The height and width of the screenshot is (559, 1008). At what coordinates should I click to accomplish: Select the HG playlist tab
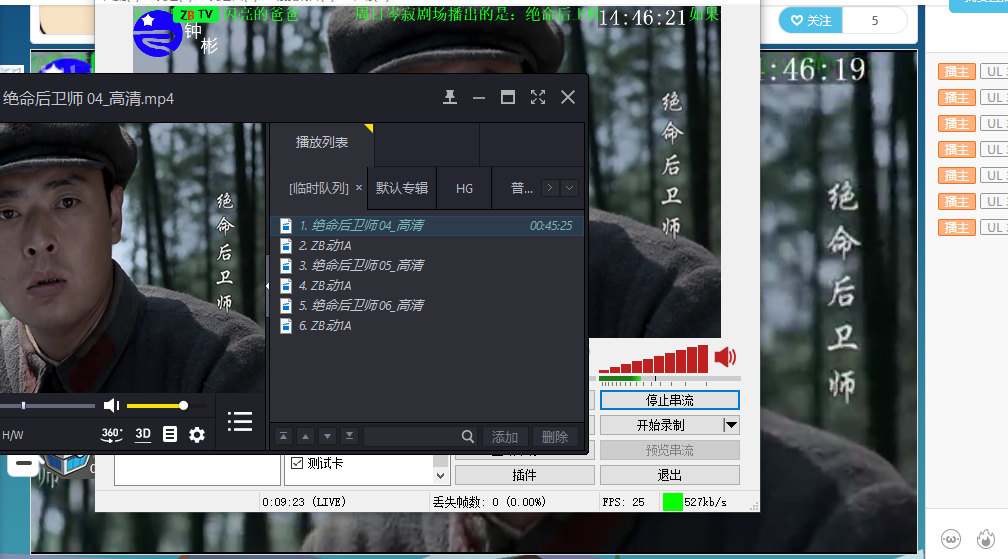(x=464, y=188)
